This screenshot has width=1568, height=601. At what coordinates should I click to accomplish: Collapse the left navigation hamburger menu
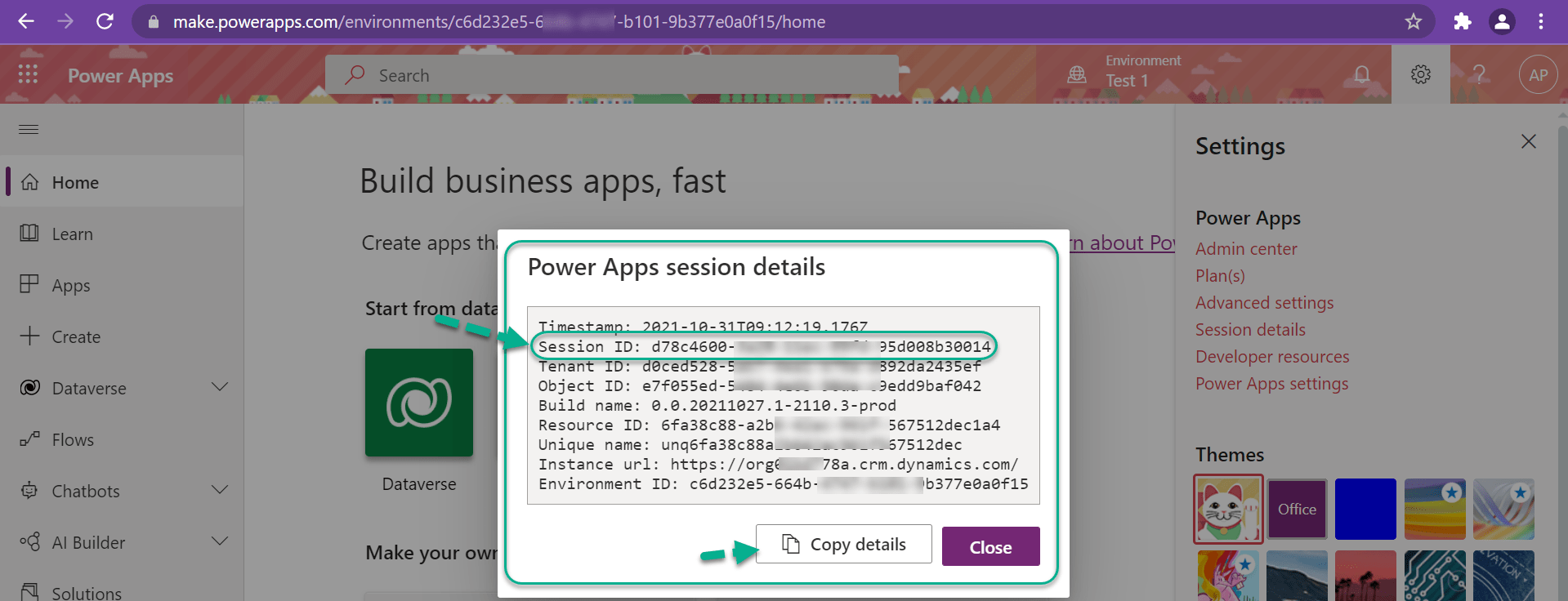tap(29, 129)
